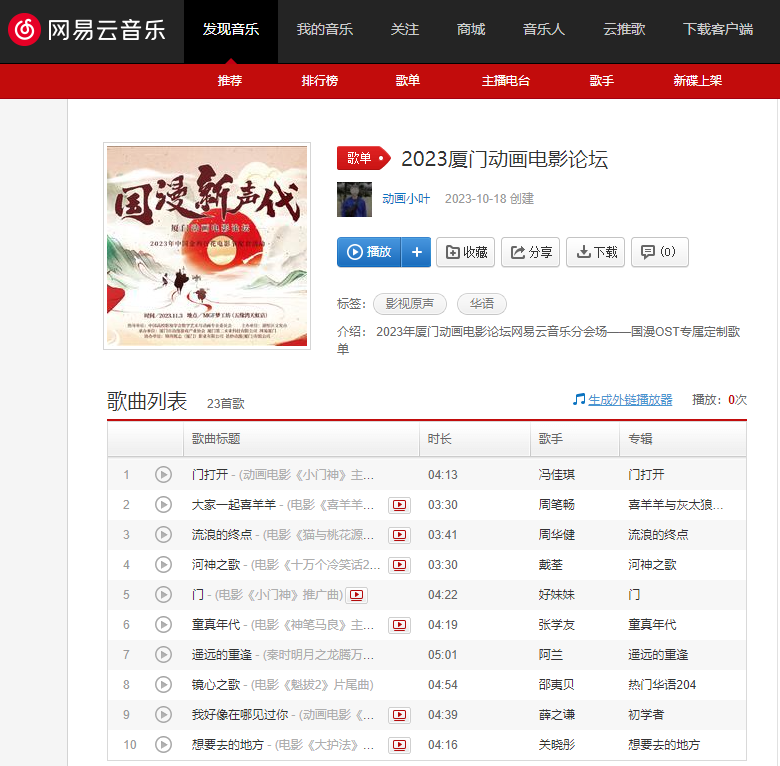The width and height of the screenshot is (780, 766).
Task: Open the 关注 tab
Action: (404, 30)
